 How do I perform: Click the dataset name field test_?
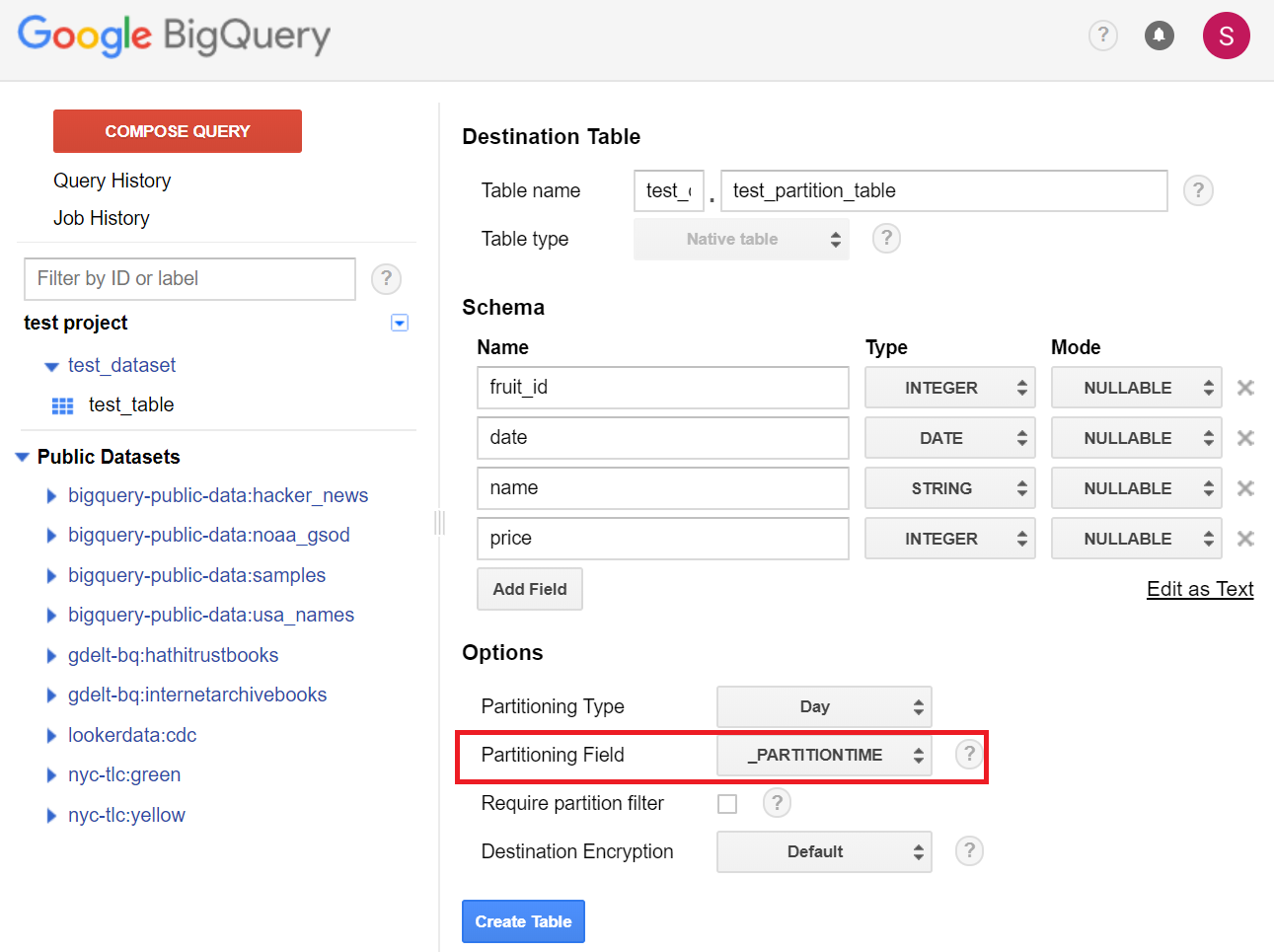(x=669, y=190)
